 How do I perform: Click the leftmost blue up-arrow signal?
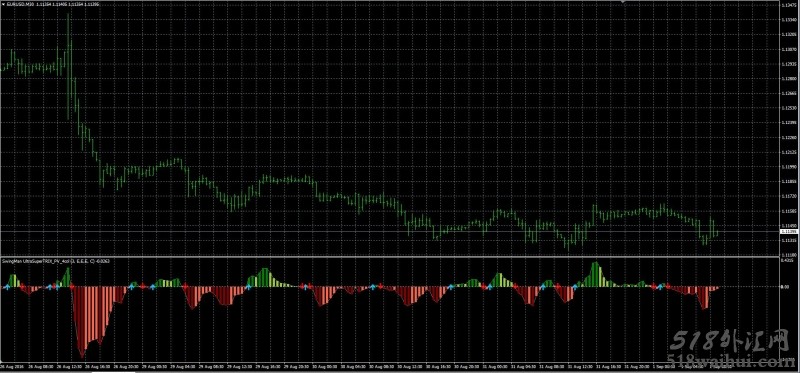coord(7,287)
